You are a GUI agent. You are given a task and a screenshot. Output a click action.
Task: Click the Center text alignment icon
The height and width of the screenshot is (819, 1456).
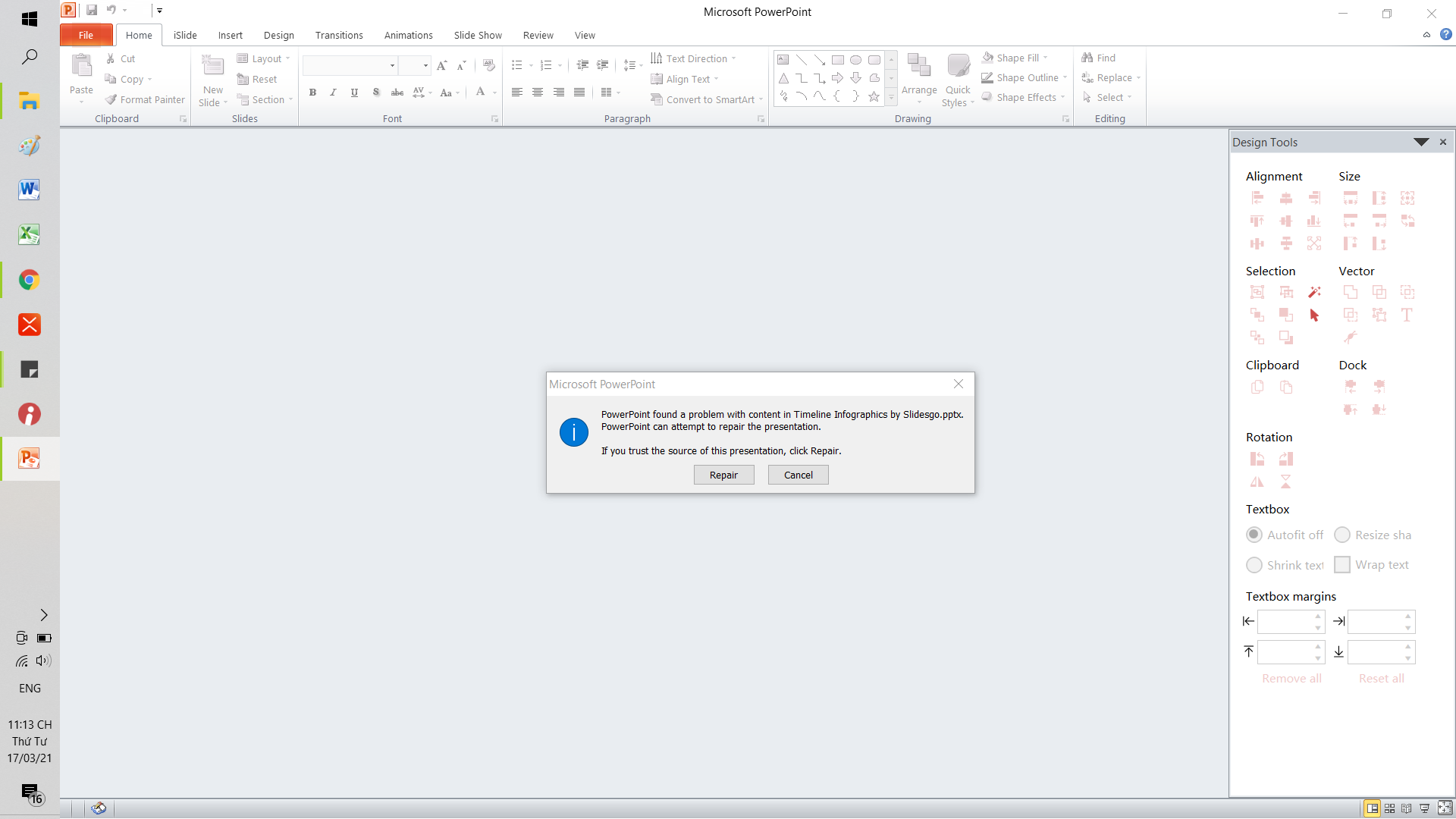[x=538, y=92]
